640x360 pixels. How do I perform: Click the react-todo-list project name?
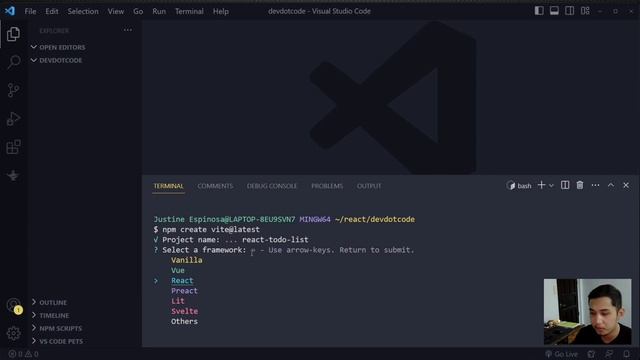[275, 240]
